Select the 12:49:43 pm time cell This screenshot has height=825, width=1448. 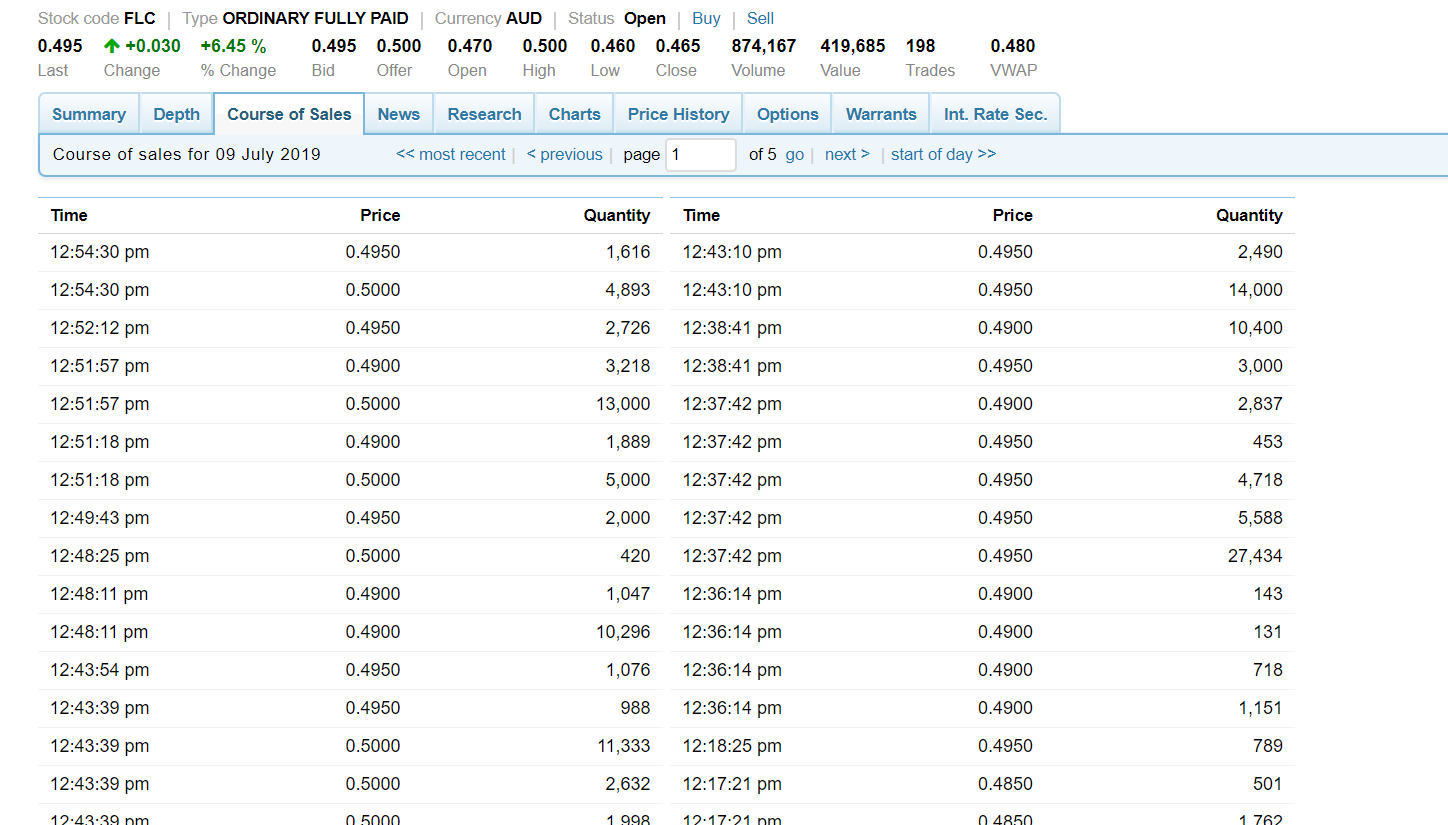pyautogui.click(x=100, y=518)
